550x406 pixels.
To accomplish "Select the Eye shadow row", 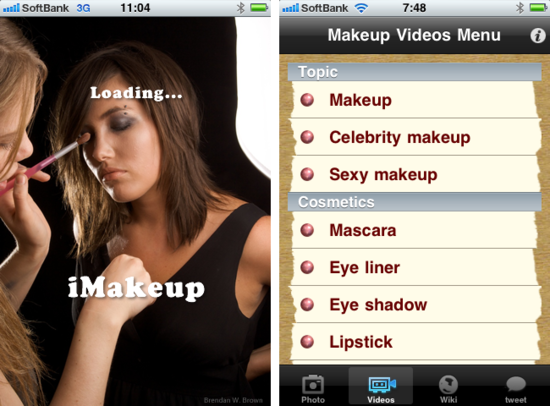I will point(415,305).
